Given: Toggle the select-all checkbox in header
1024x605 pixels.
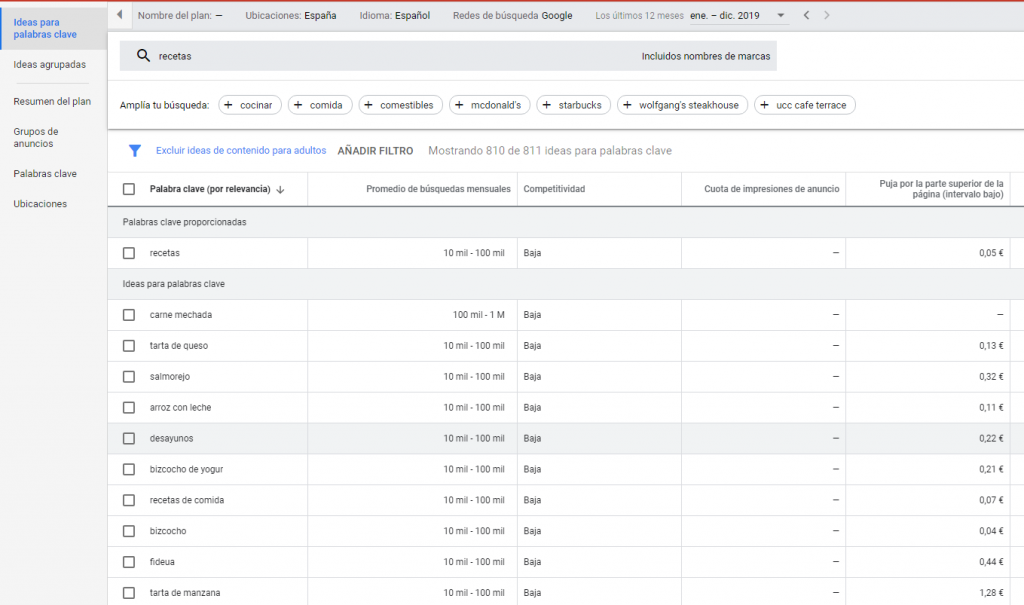Looking at the screenshot, I should [128, 189].
